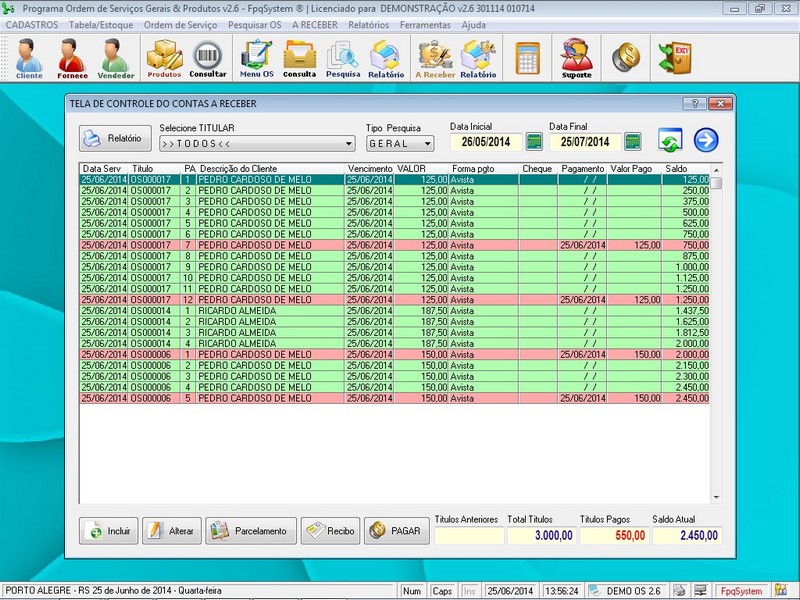Open the Tipo Pesquisa dropdown
The height and width of the screenshot is (600, 800).
tap(427, 144)
